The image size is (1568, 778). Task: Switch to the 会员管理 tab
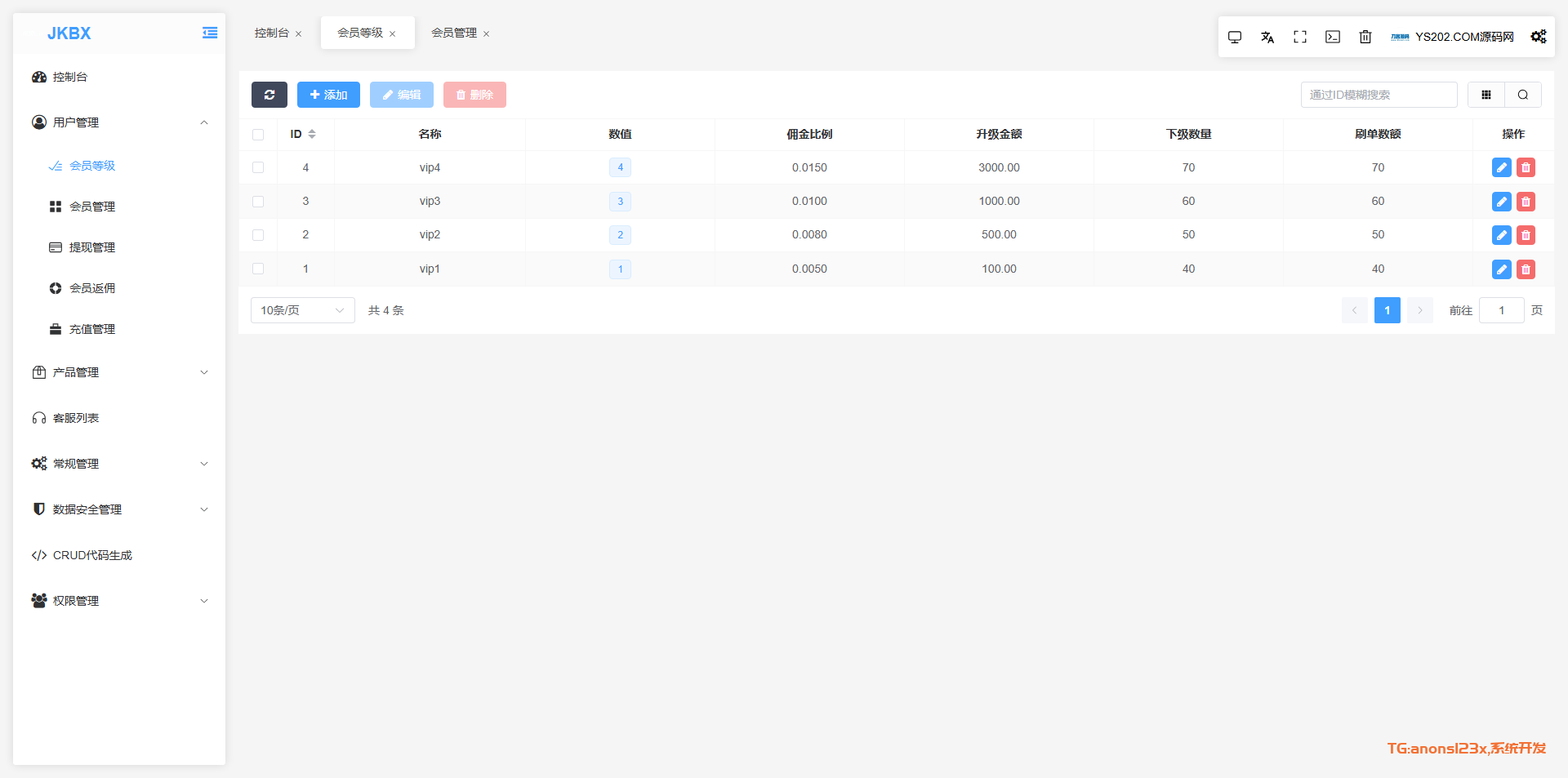point(453,33)
